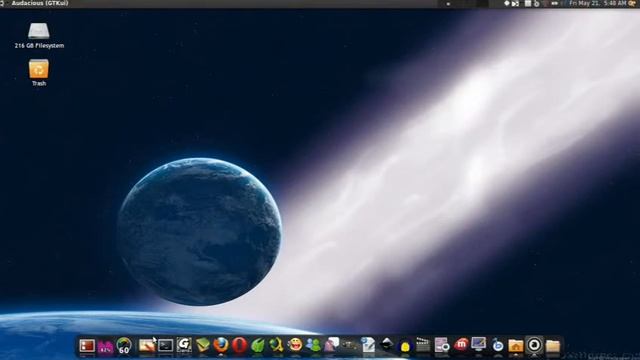Open the green book dock icon

(x=202, y=345)
